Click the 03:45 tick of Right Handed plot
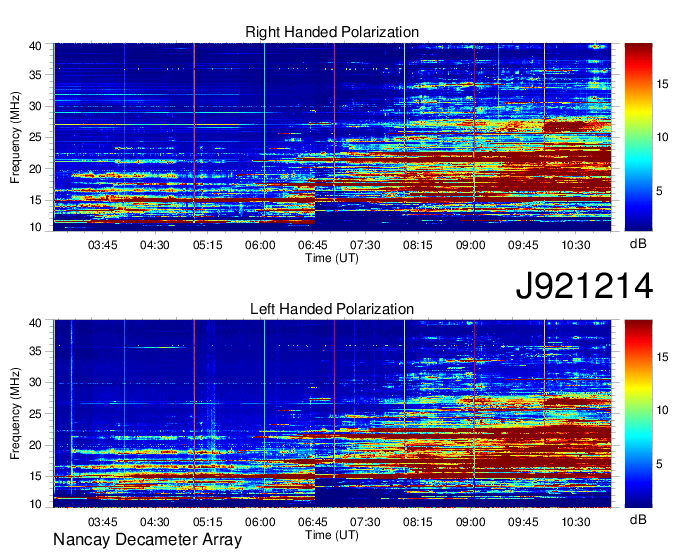Screen dimensions: 680x552 click(103, 245)
